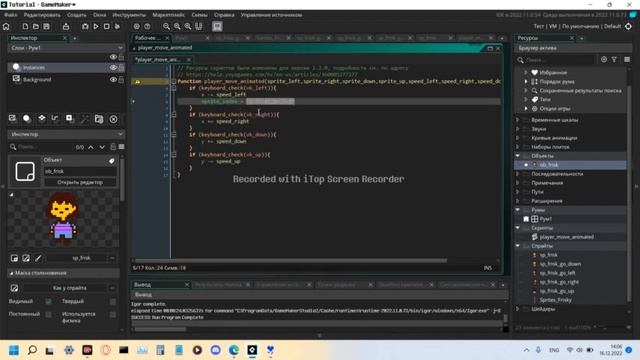
Task: Select player_move_animated script in browser
Action: pyautogui.click(x=567, y=237)
